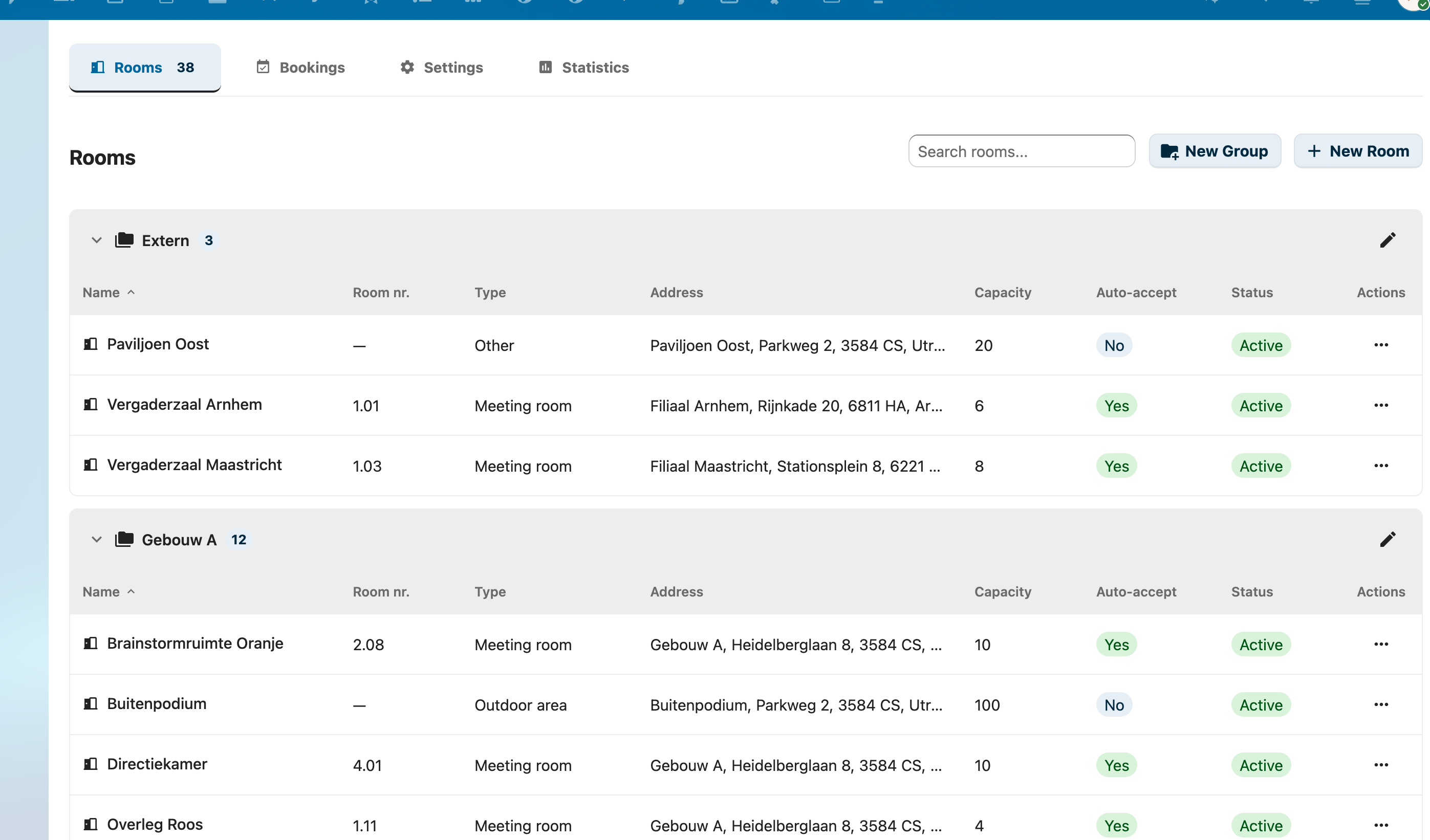Open actions menu for Vergaderzaal Arnhem
Screen dimensions: 1430x840
(1381, 406)
